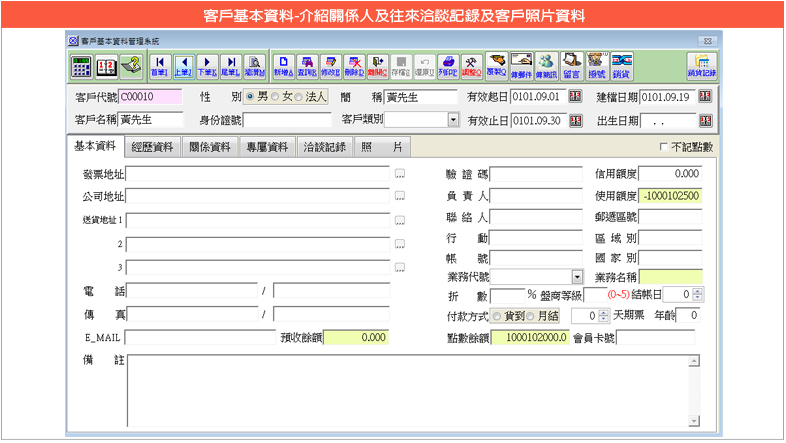Click the 新增 add-record toolbar icon
Image resolution: width=786 pixels, height=443 pixels.
[284, 66]
